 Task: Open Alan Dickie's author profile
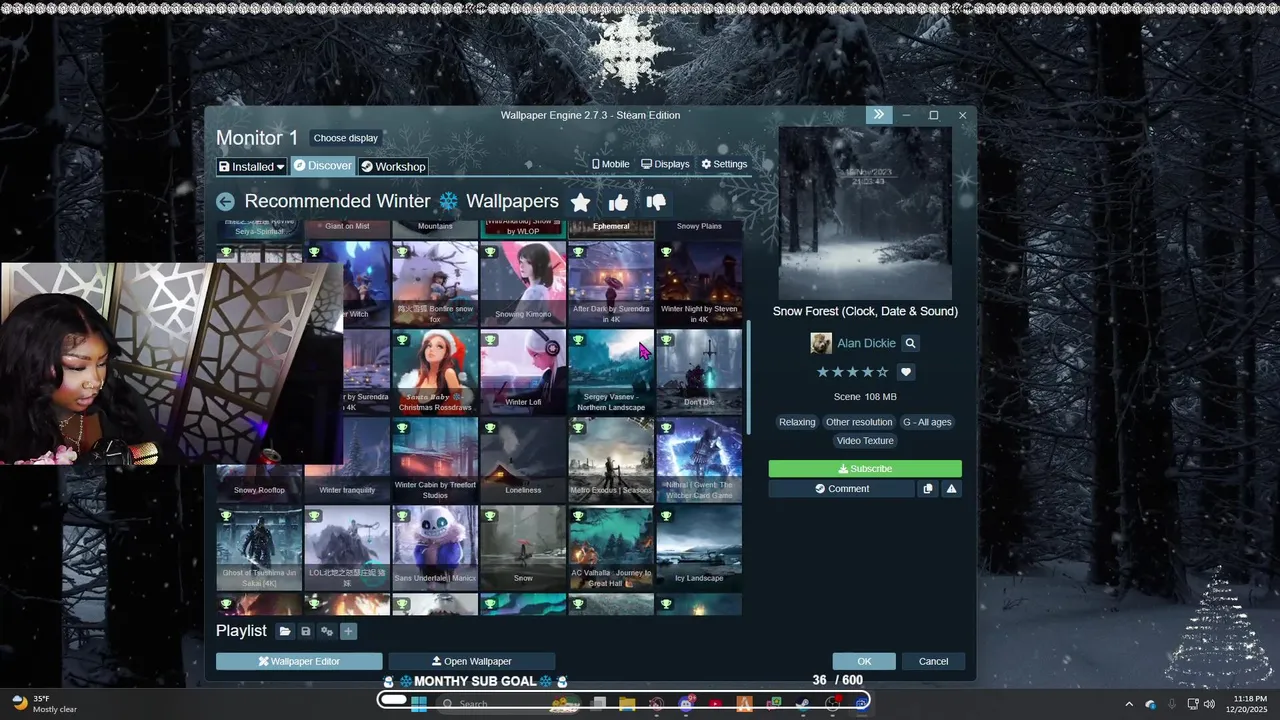(x=866, y=343)
